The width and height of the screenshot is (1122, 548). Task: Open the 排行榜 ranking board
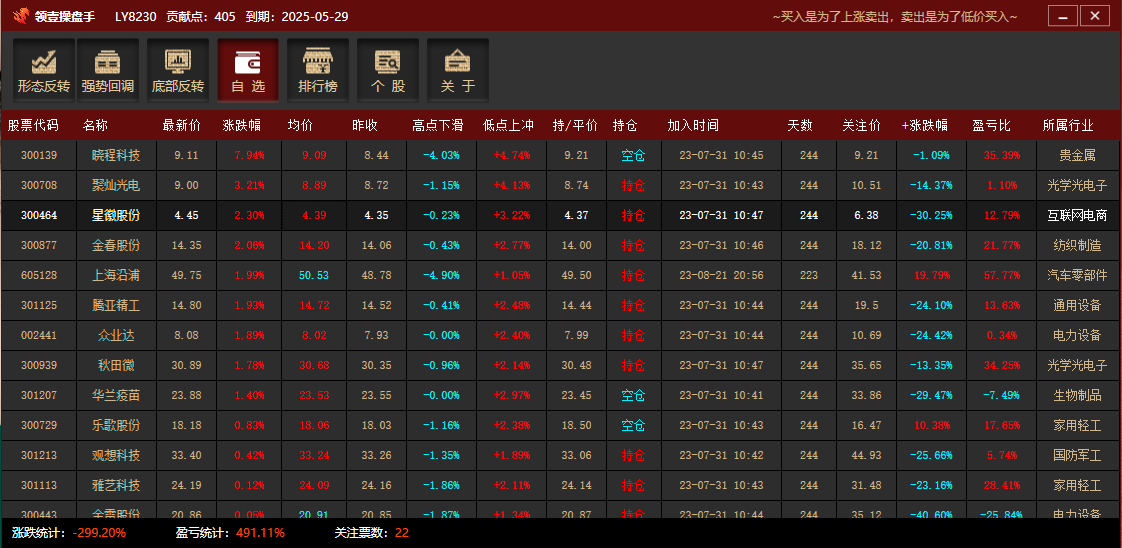[x=318, y=70]
